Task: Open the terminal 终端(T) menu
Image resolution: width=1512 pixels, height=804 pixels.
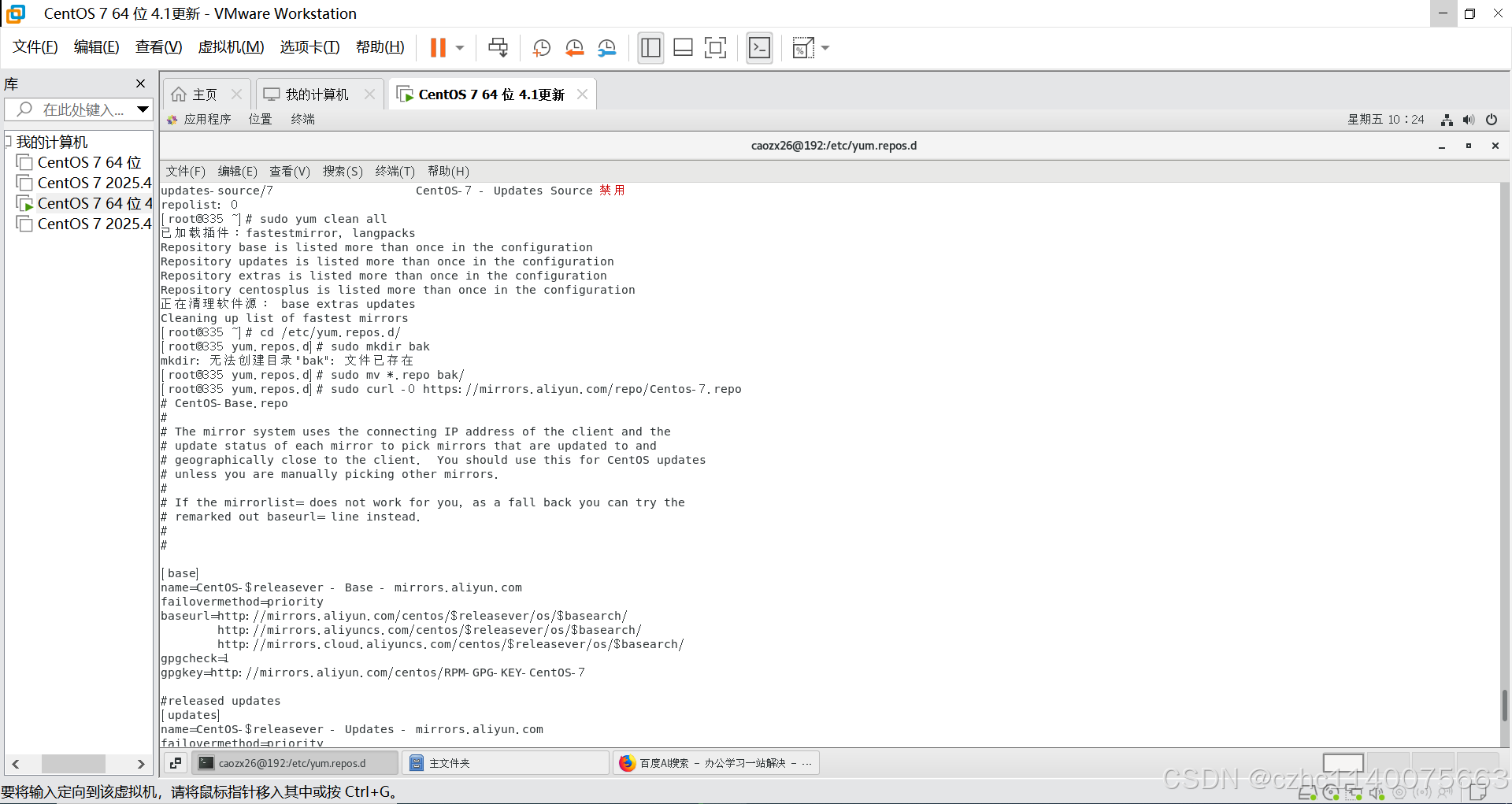Action: pos(395,171)
